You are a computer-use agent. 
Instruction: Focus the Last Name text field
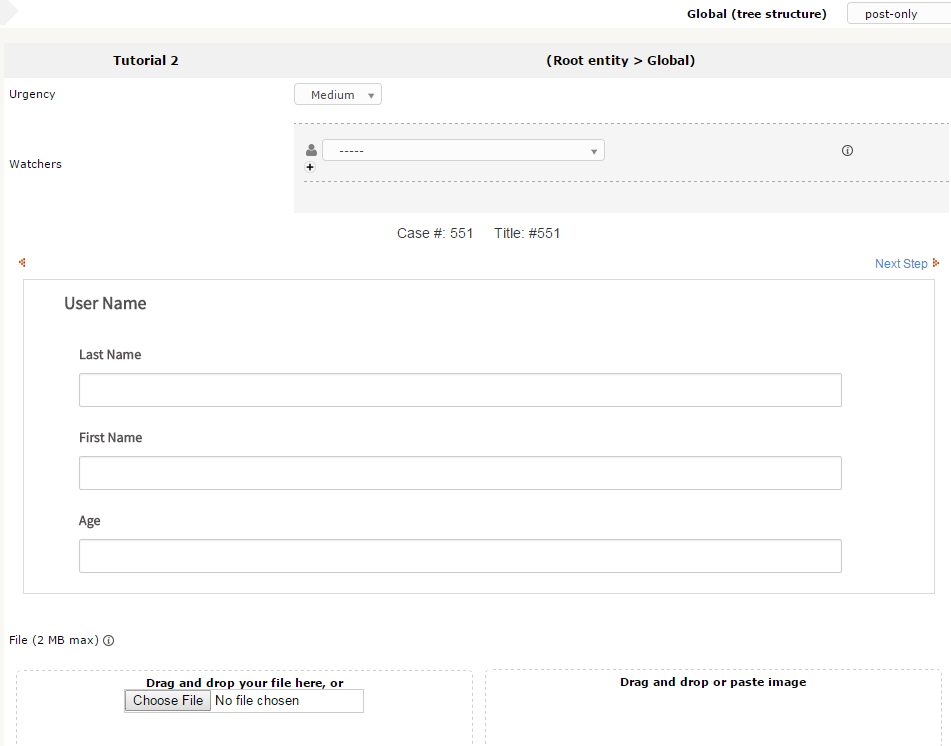click(460, 390)
